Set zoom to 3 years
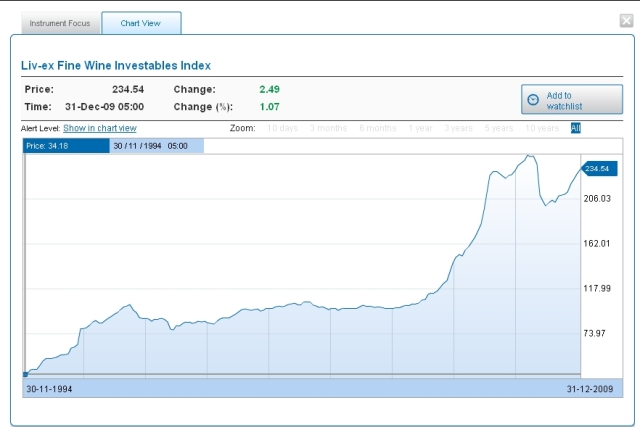The image size is (640, 427). [x=458, y=128]
